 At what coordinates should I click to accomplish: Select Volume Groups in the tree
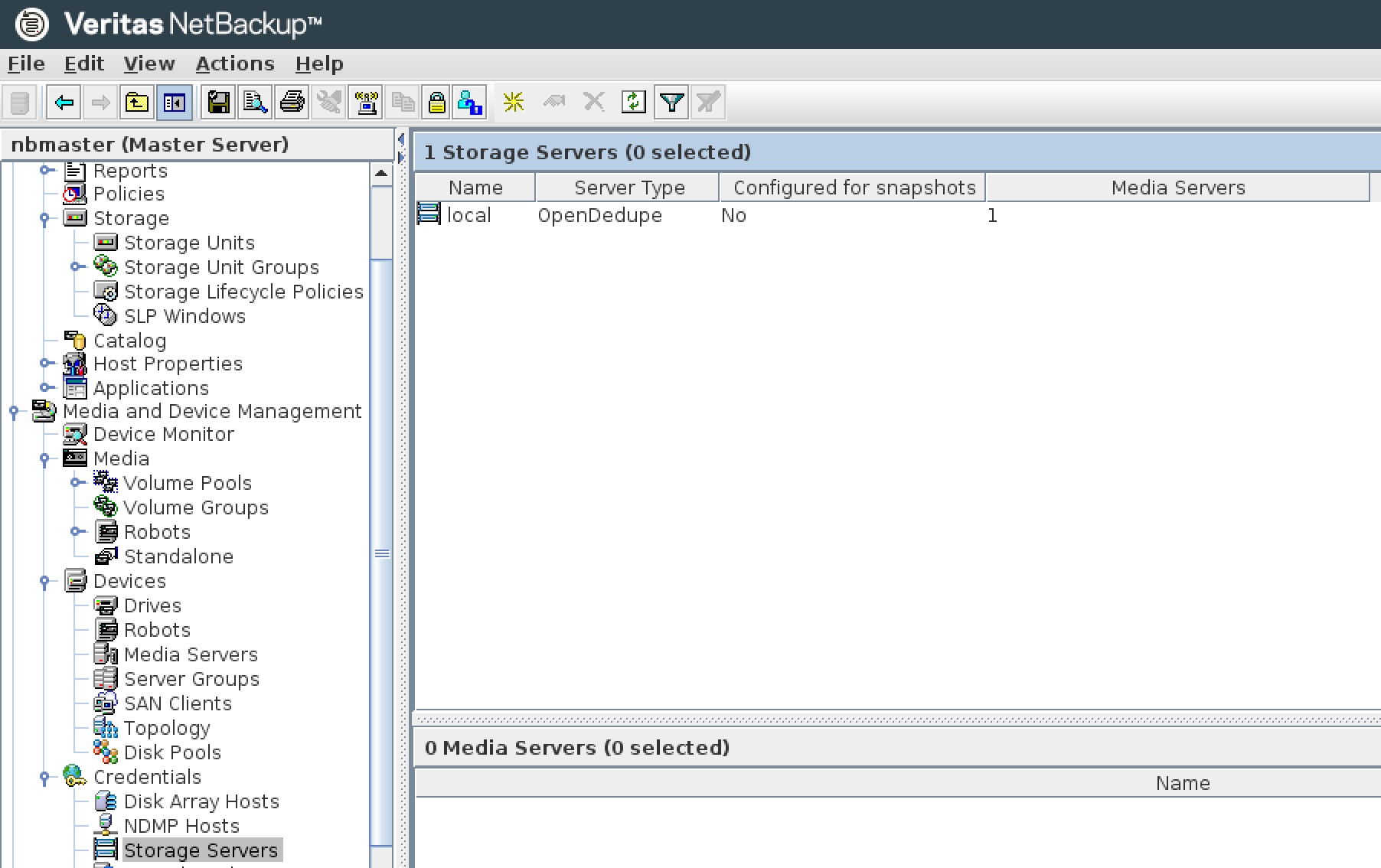[196, 507]
